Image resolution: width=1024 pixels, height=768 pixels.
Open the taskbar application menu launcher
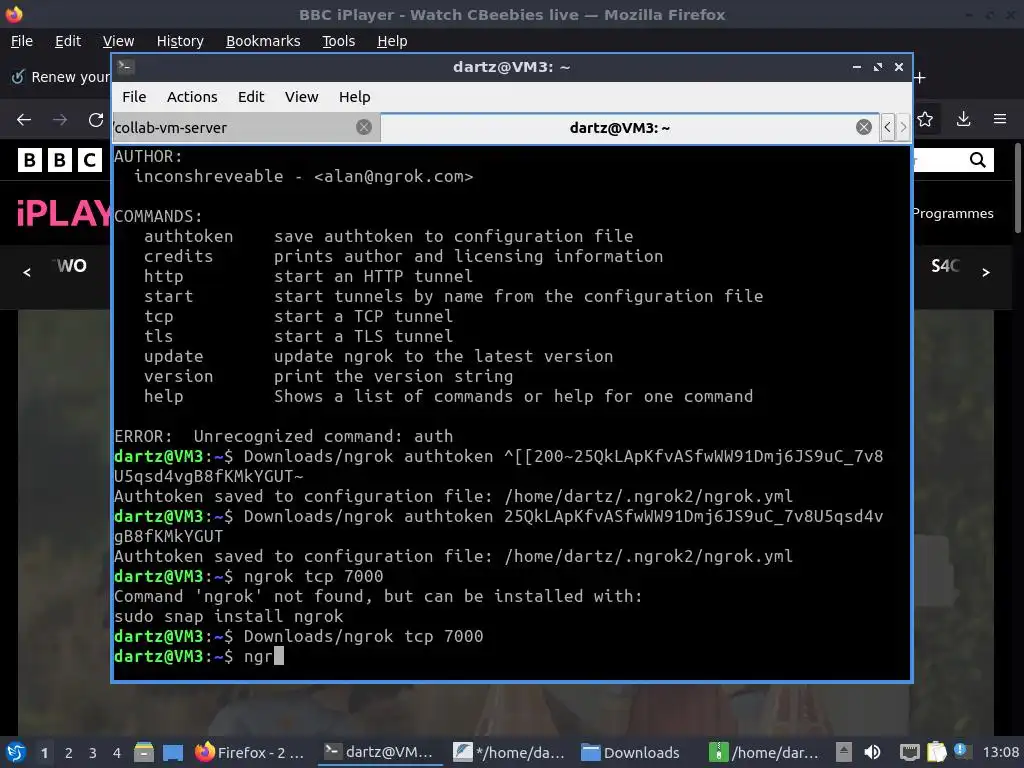point(16,752)
